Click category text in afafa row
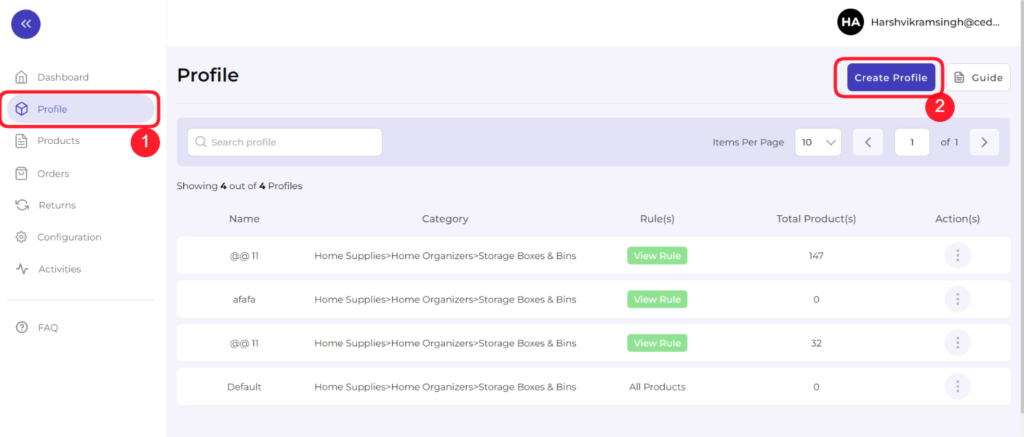 445,299
